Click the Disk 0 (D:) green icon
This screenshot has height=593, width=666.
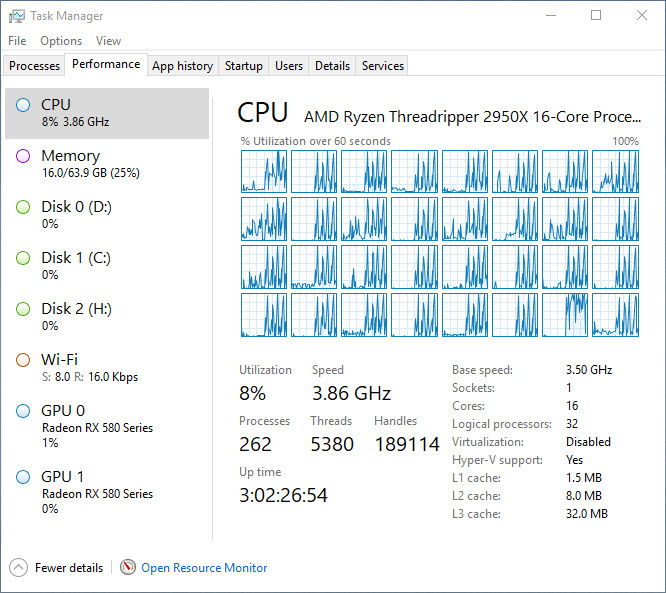23,207
